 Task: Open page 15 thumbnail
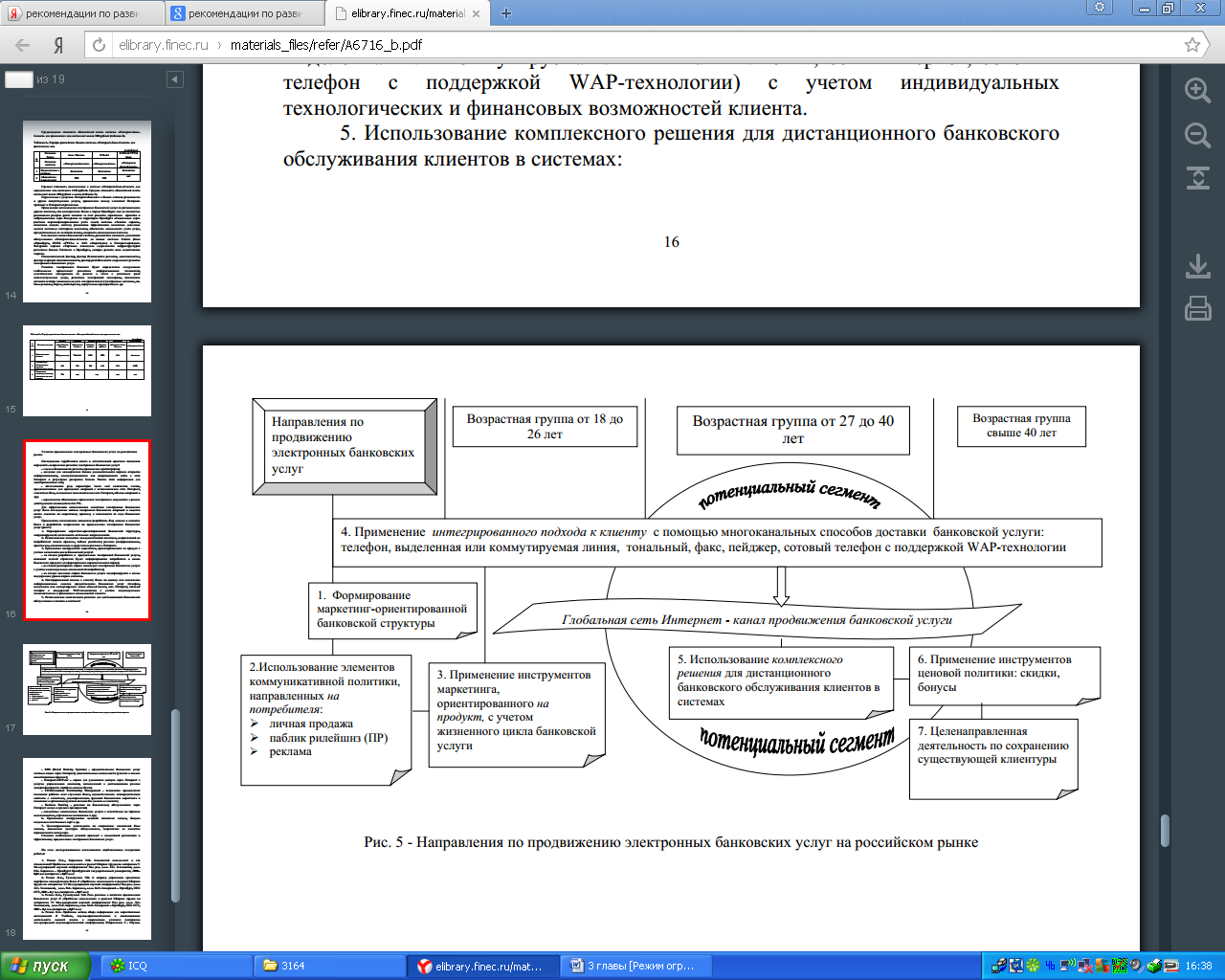87,371
